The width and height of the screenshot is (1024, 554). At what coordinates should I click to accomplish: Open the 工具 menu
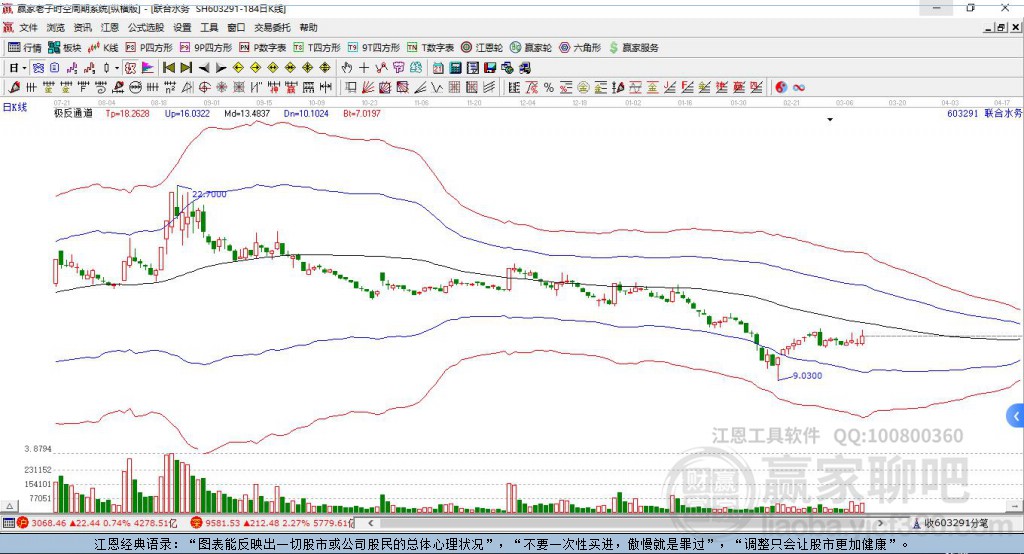(x=209, y=27)
